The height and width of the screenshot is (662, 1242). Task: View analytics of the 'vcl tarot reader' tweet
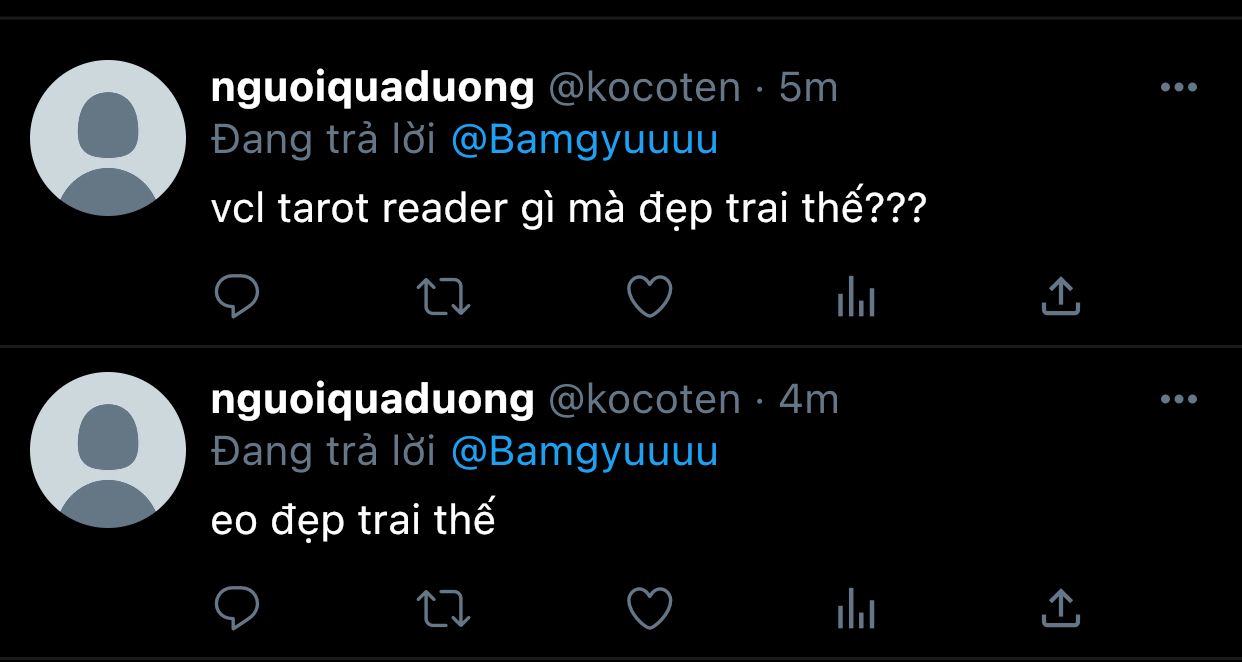point(856,297)
